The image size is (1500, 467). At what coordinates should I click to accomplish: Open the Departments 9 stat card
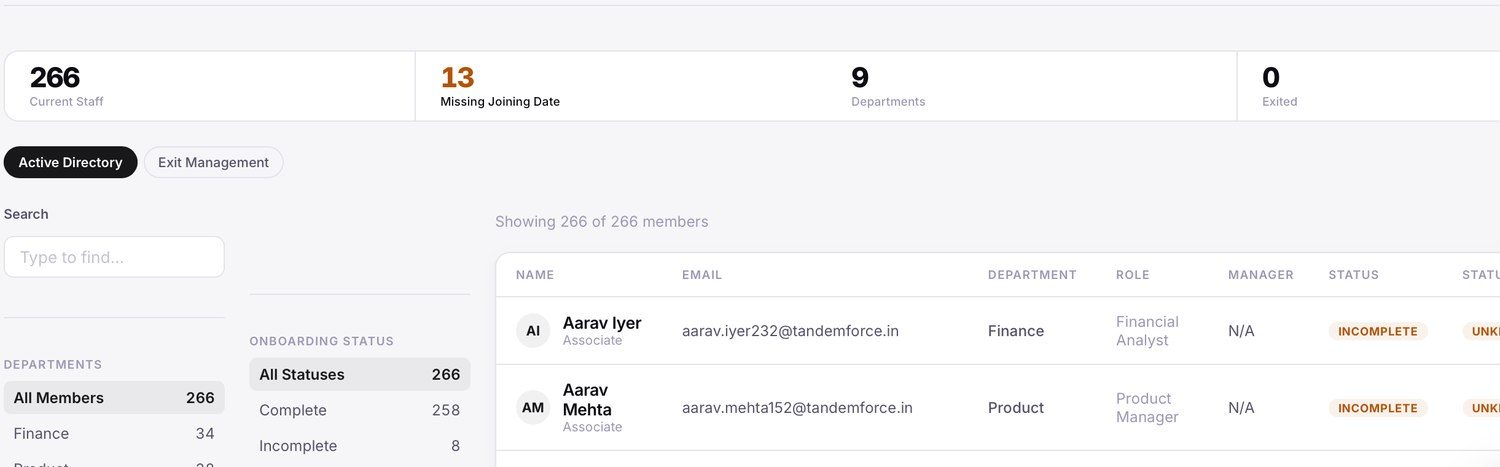coord(1031,86)
